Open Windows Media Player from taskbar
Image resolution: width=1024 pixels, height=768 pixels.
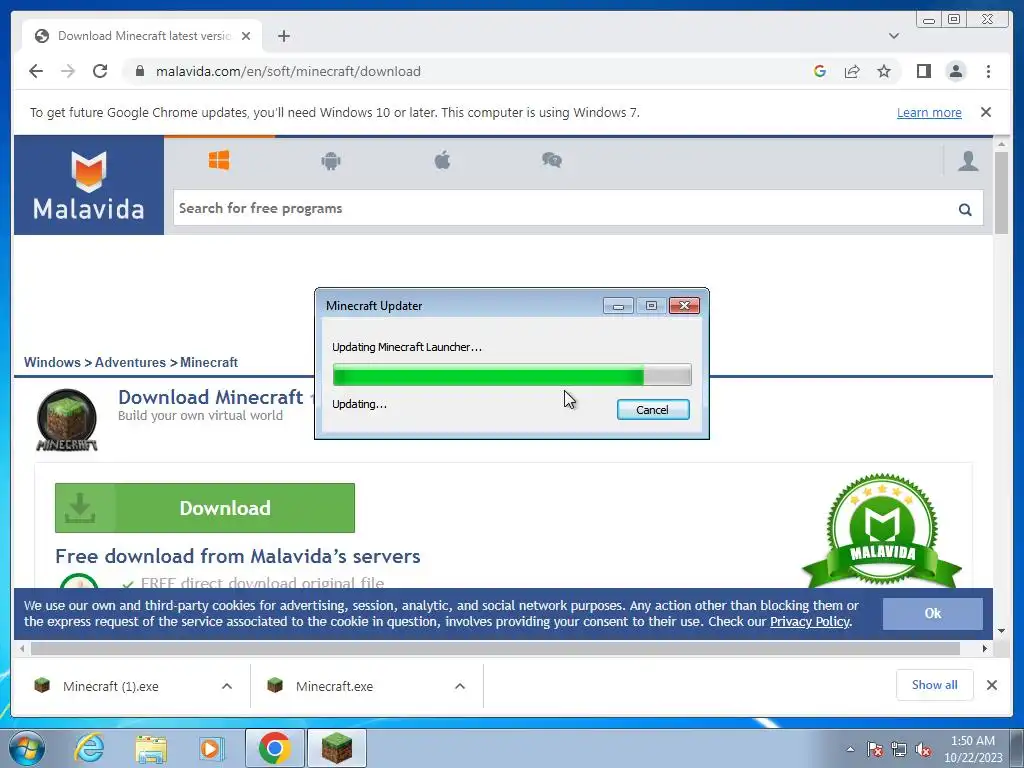tap(211, 748)
